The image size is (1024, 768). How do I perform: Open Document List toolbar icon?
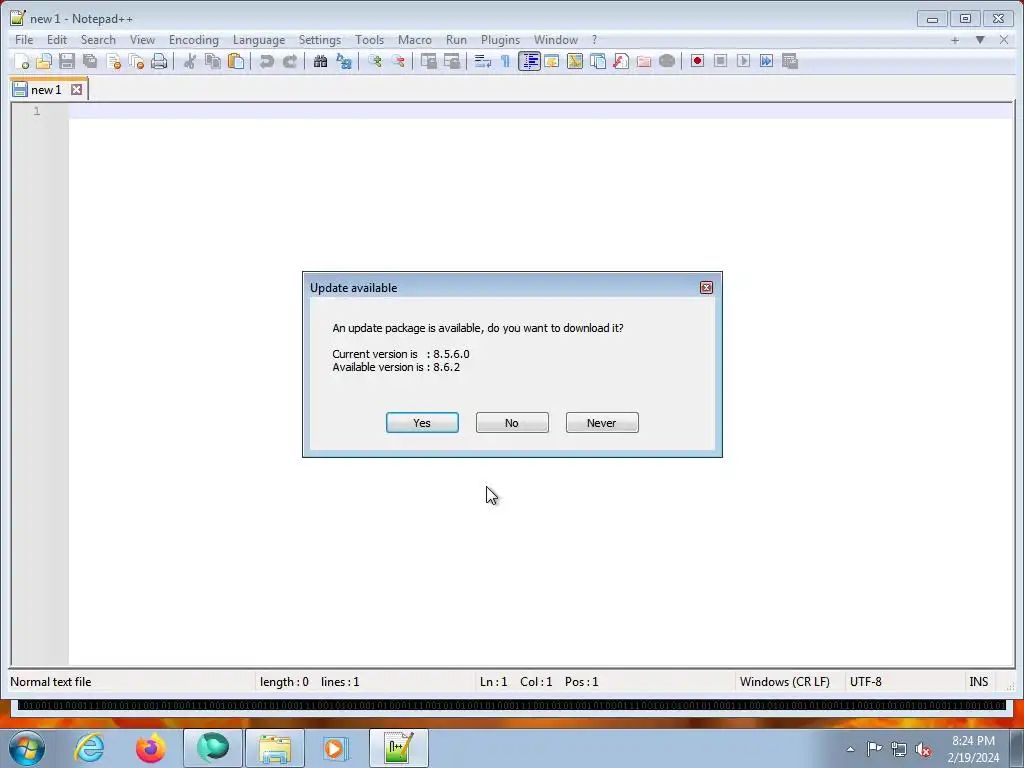click(598, 61)
